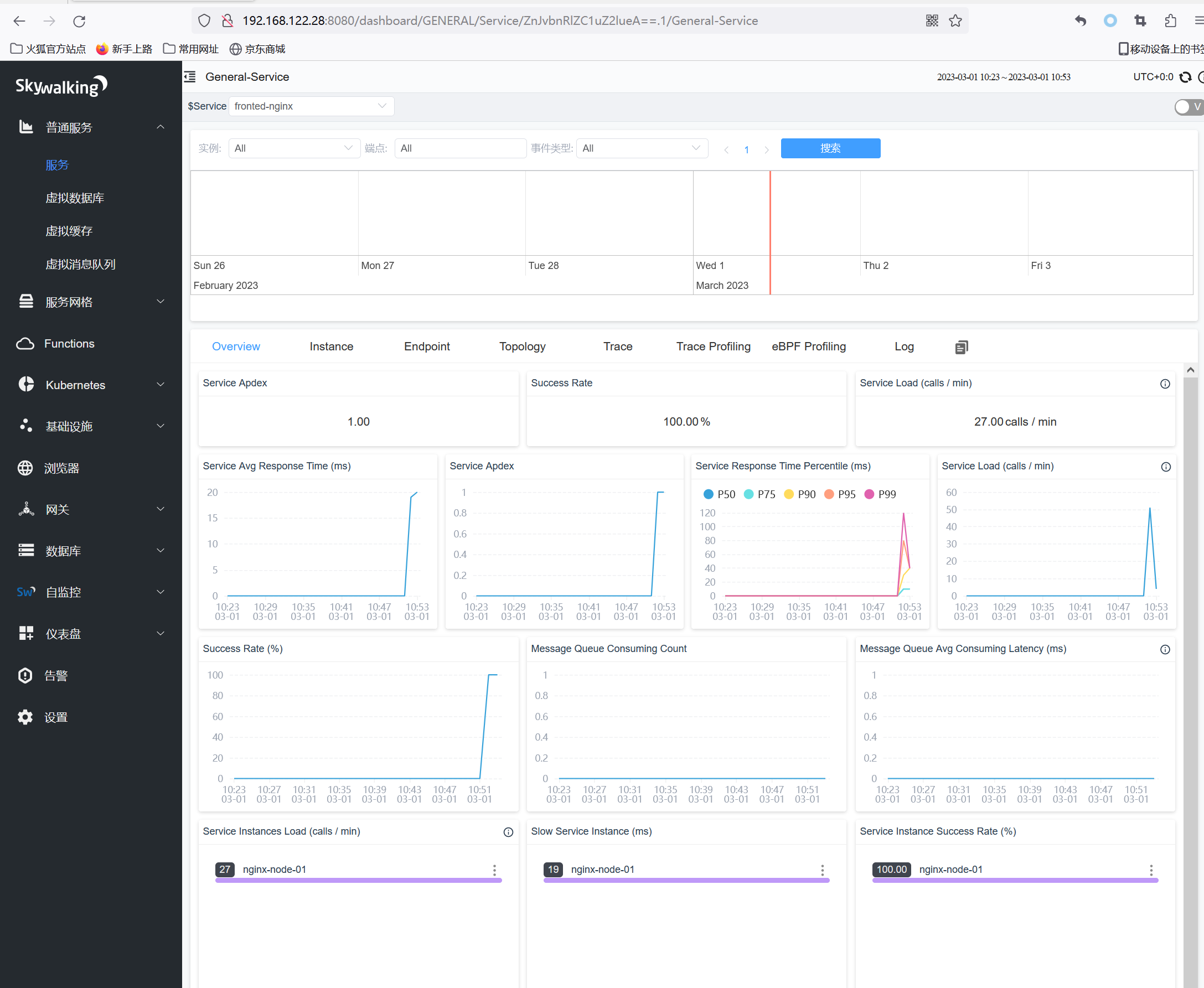Open 虚拟数据库 in the sidebar

75,198
